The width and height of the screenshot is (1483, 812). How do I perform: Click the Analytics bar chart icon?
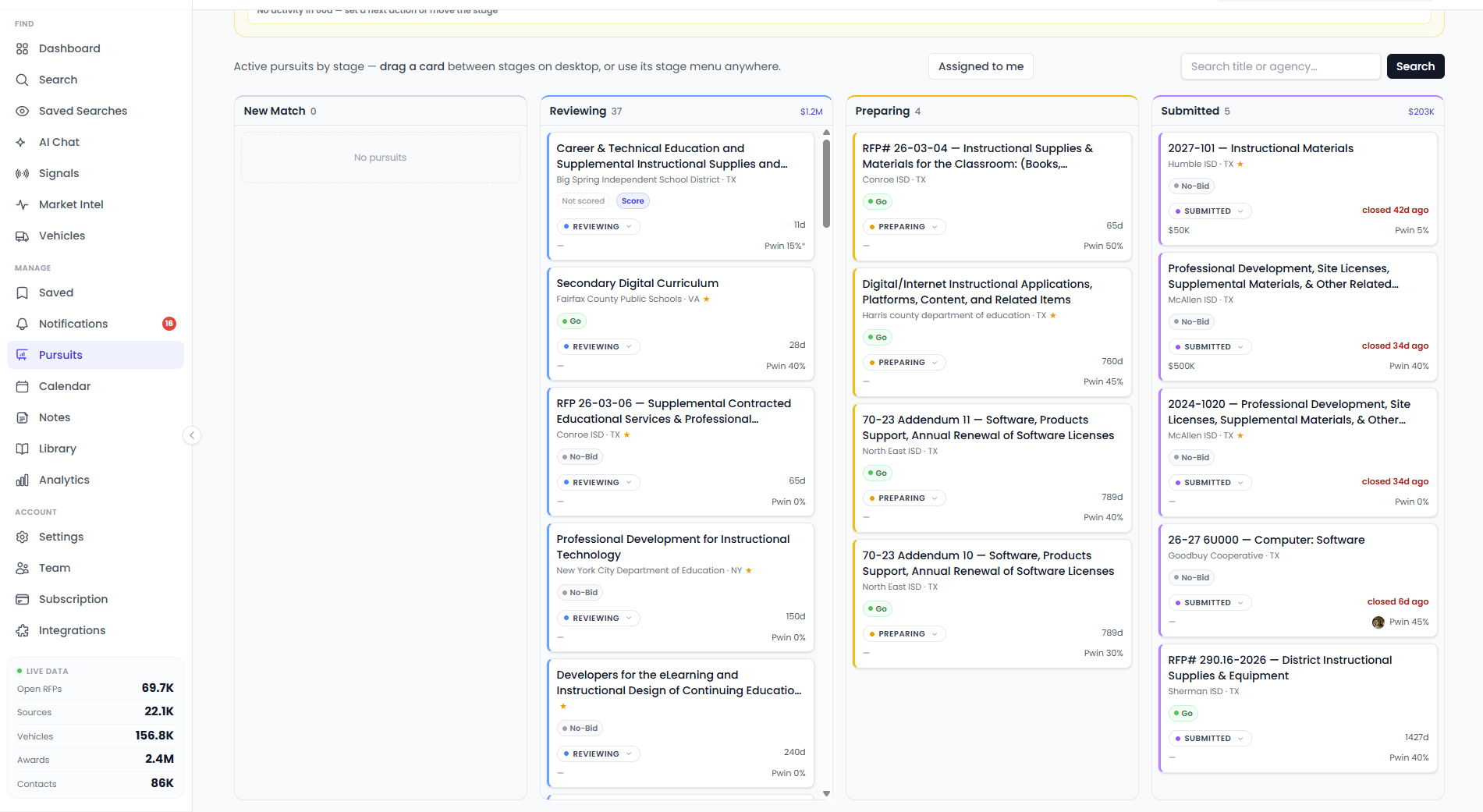click(22, 480)
